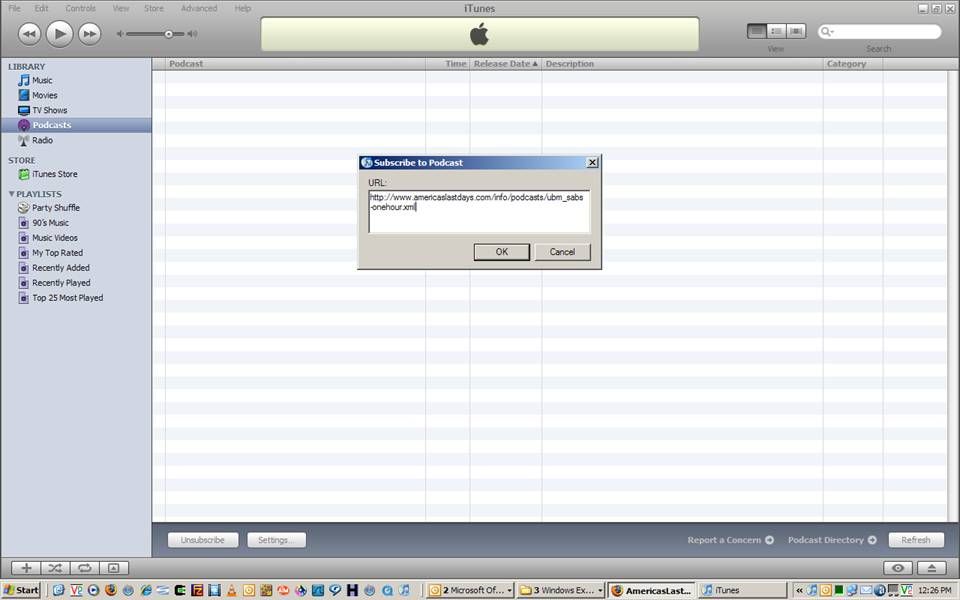
Task: Open the Controls menu
Action: pyautogui.click(x=80, y=9)
